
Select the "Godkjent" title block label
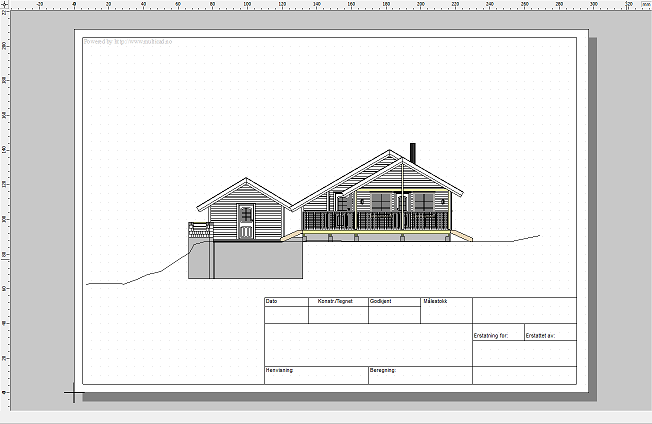(380, 301)
